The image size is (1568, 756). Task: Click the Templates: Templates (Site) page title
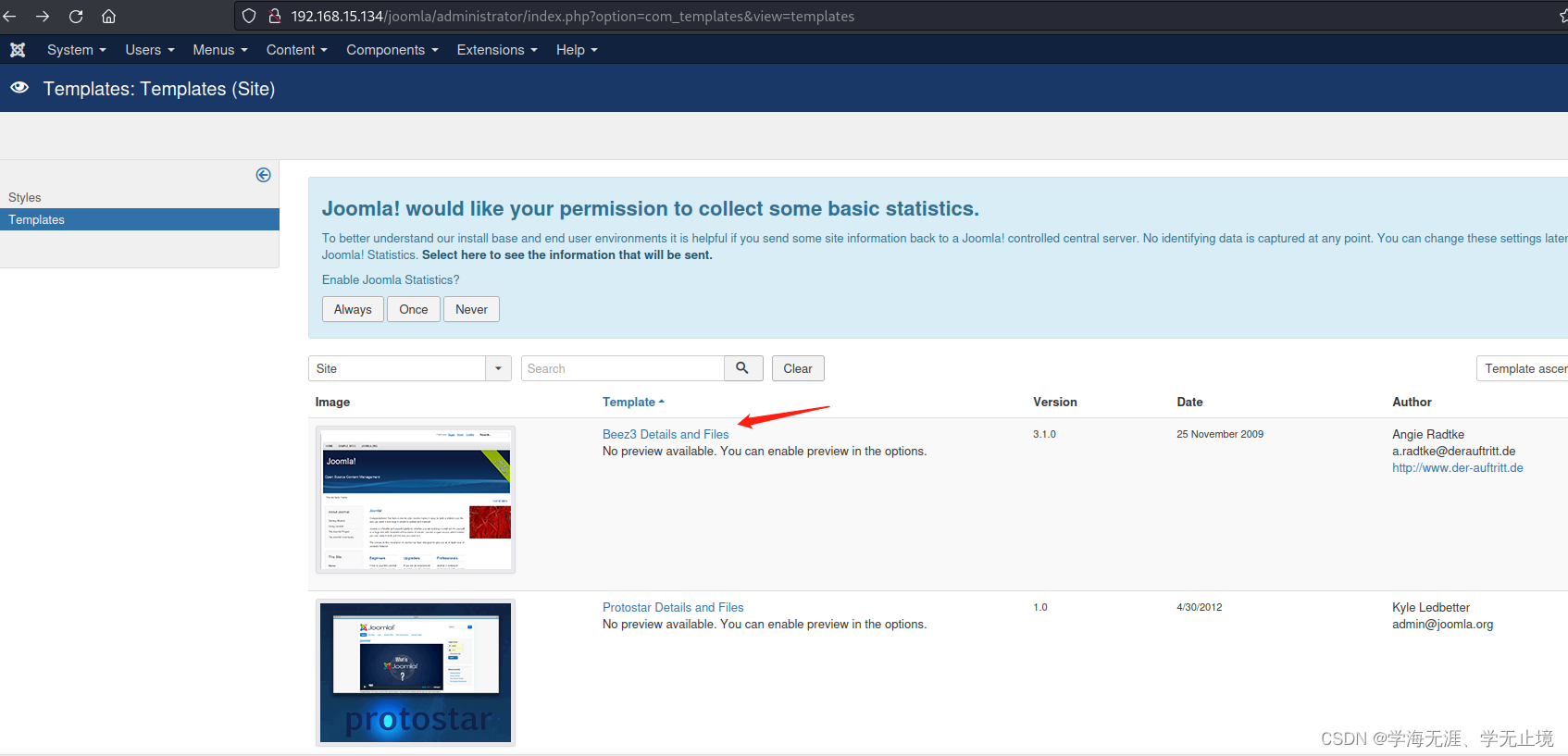click(159, 89)
